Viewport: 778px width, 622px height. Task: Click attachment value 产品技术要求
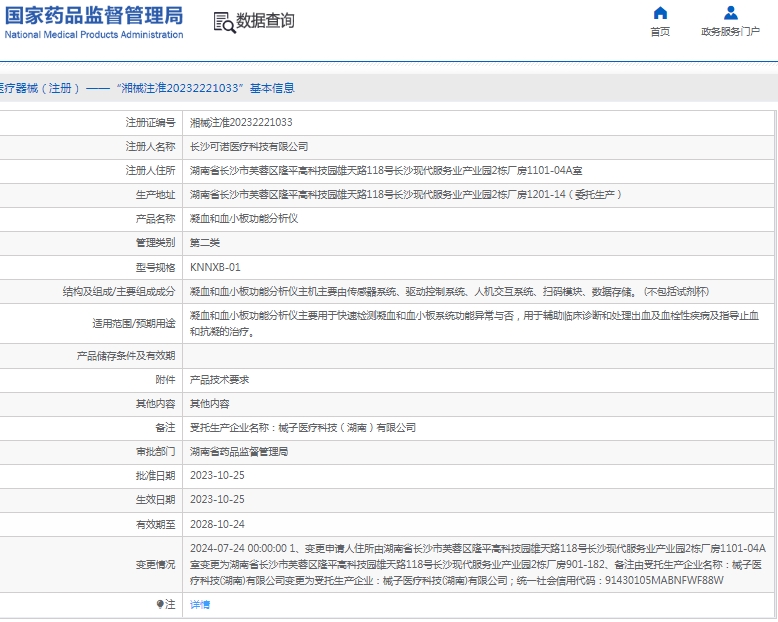click(219, 380)
